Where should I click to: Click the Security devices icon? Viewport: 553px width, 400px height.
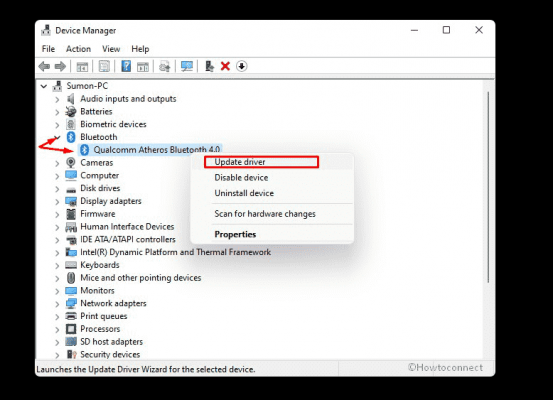coord(72,354)
